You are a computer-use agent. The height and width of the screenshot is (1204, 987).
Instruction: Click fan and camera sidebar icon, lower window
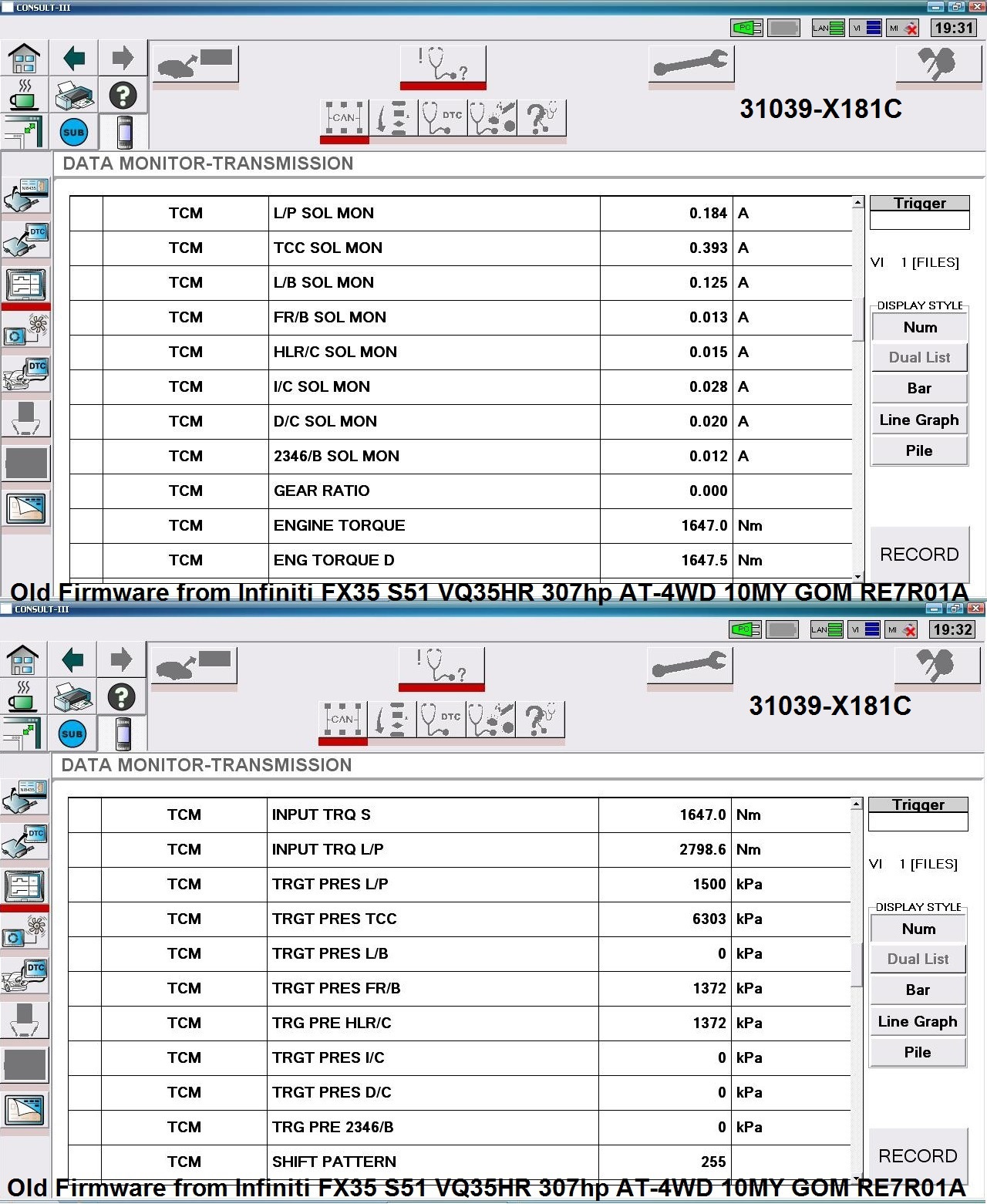tap(25, 931)
